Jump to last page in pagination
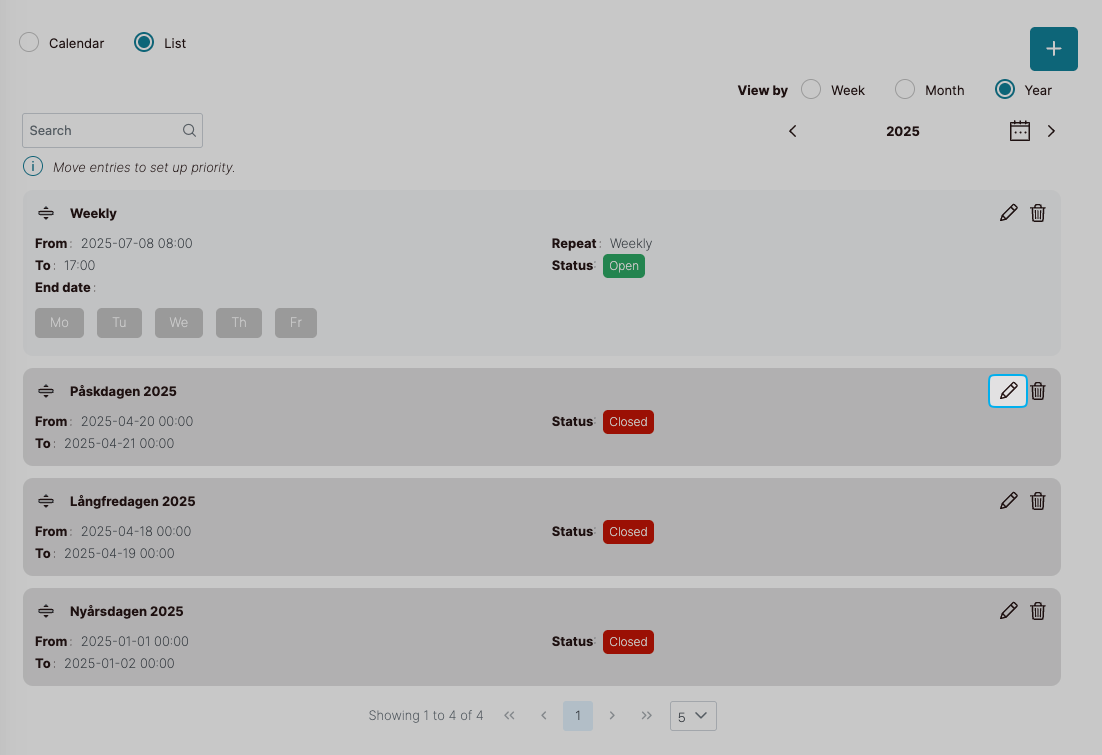Screen dimensions: 1102x755 [647, 716]
